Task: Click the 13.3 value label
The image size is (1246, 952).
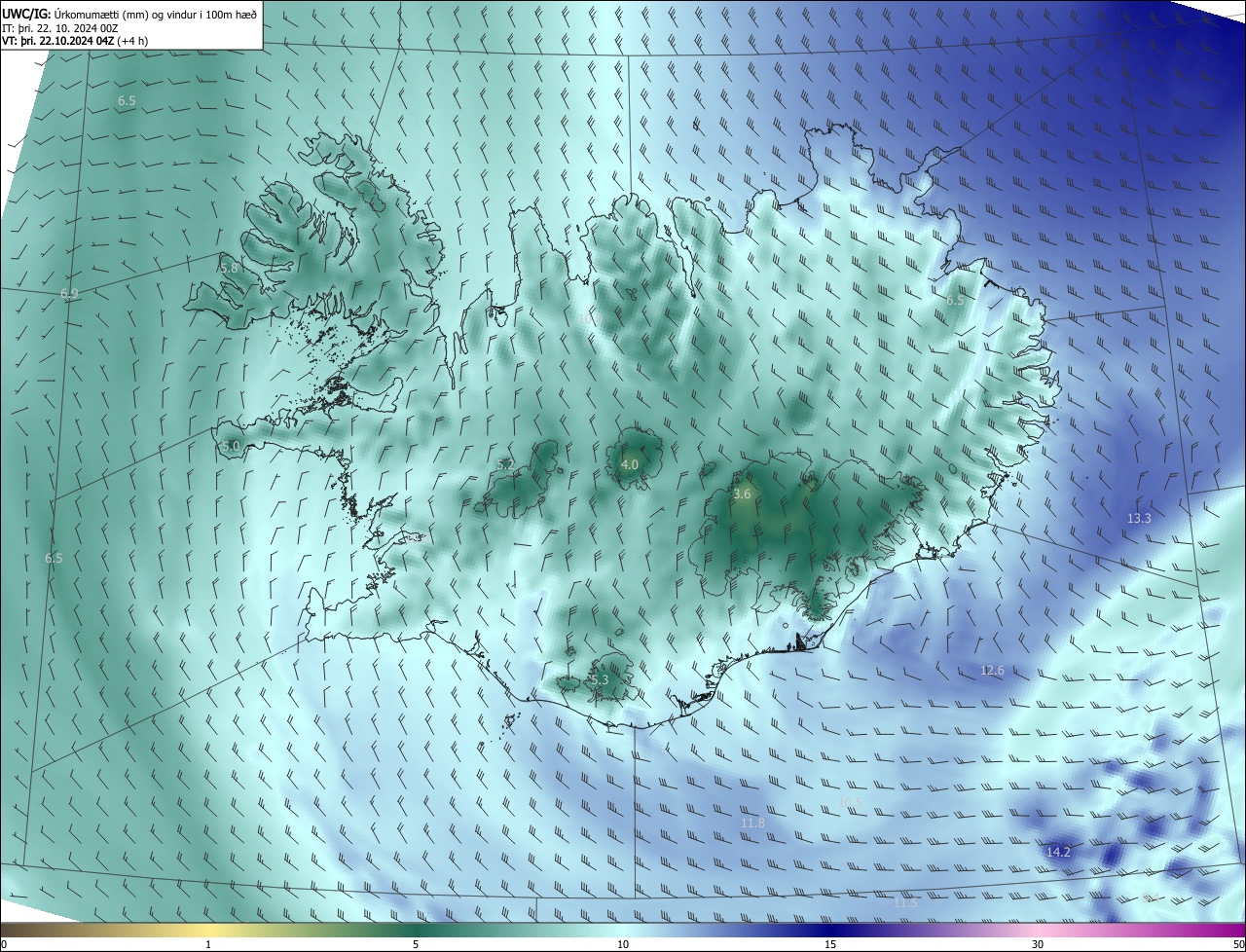Action: point(1139,519)
